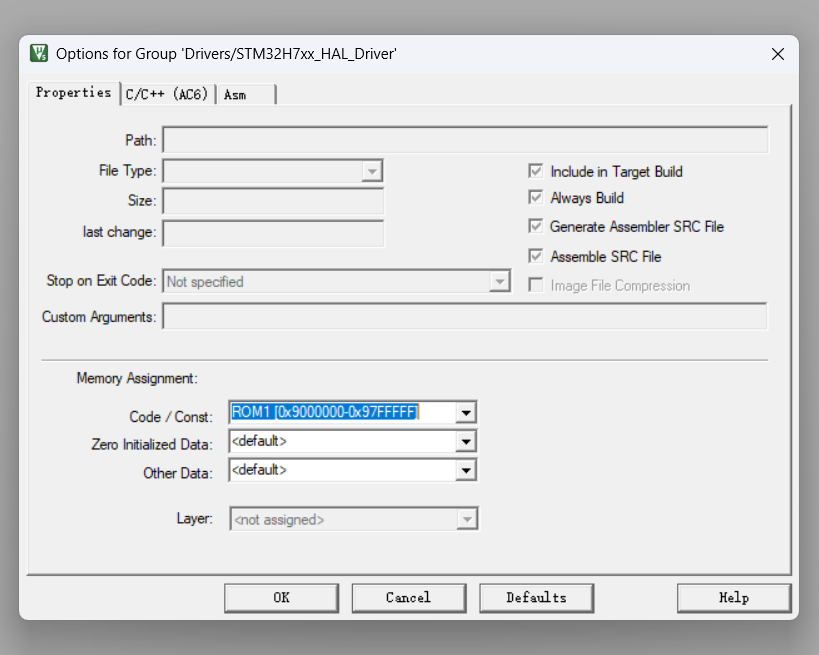
Task: Toggle Include in Target Build checkbox
Action: [x=535, y=171]
